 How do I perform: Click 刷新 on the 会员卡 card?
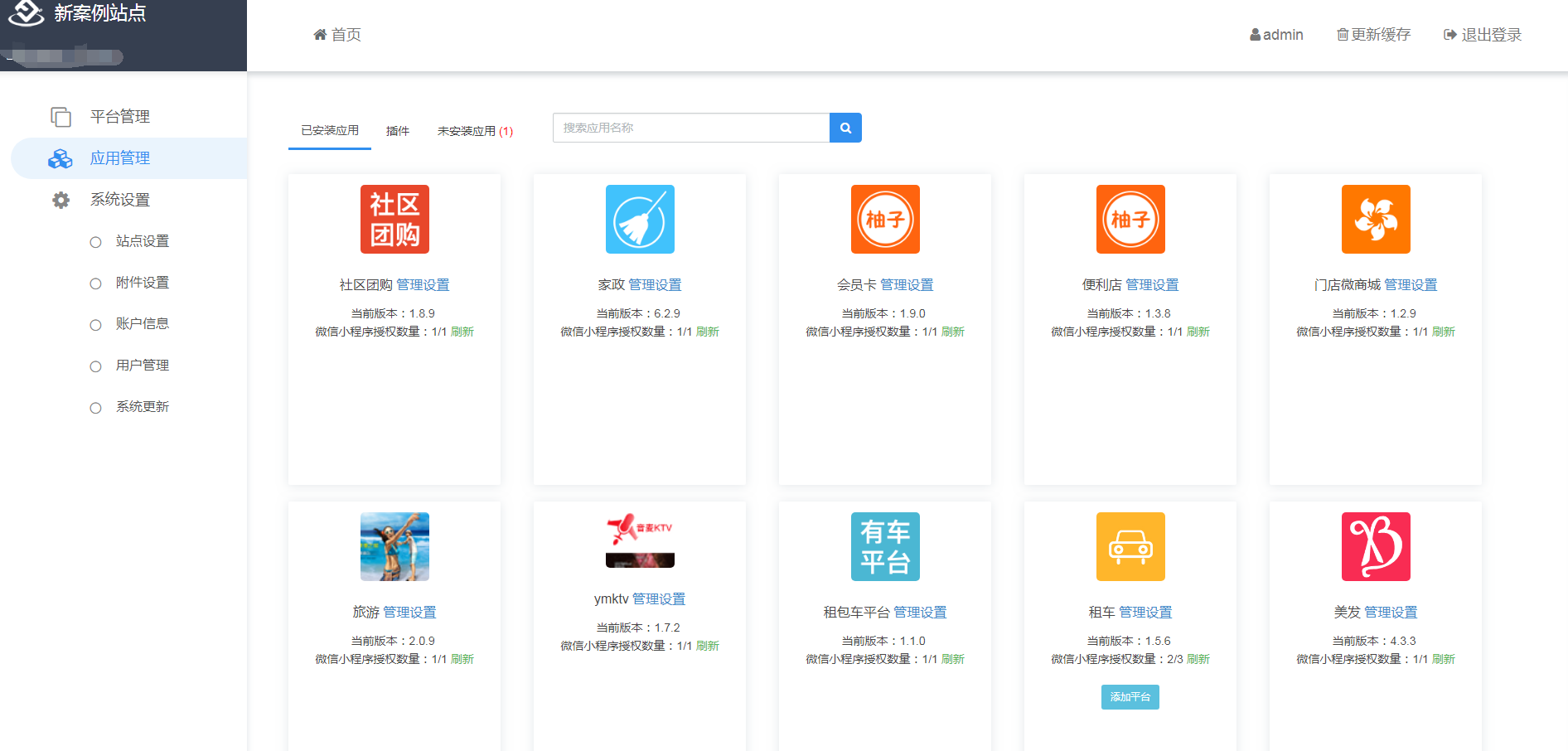(x=953, y=332)
